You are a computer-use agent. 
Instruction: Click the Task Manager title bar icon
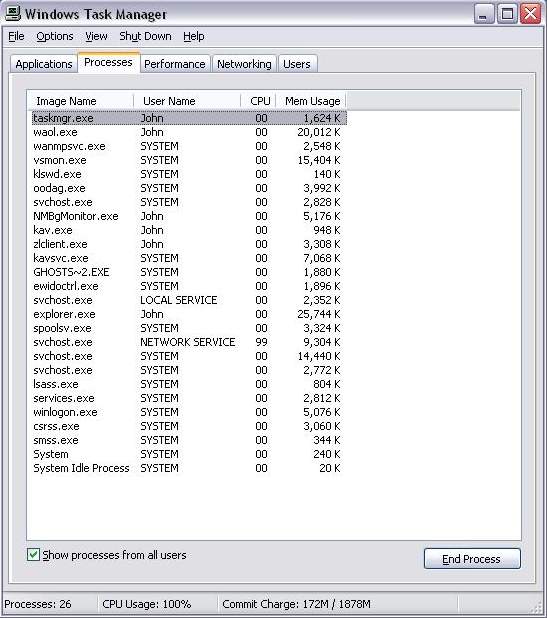coord(13,13)
